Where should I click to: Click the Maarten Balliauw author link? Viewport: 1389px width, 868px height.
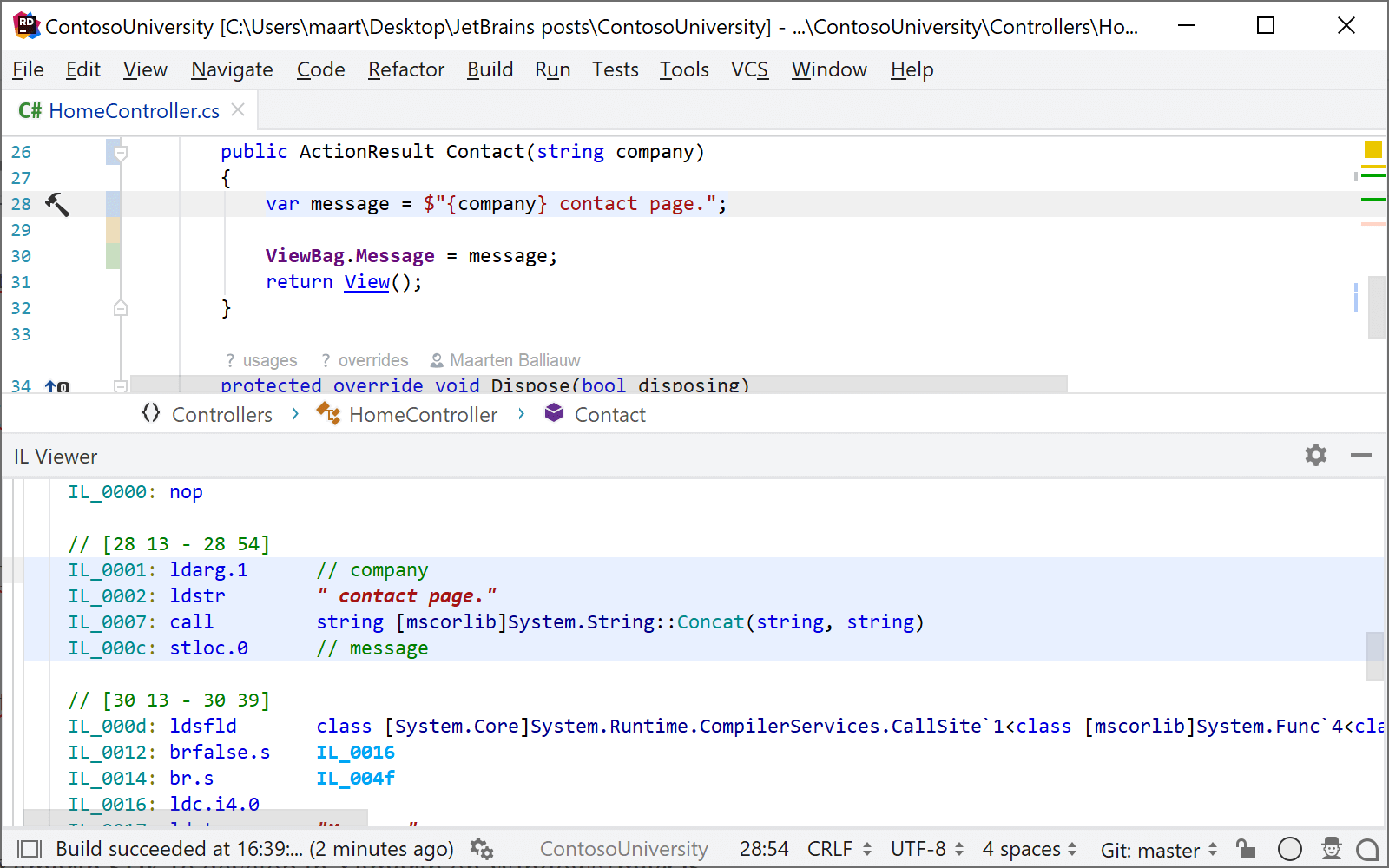tap(516, 359)
